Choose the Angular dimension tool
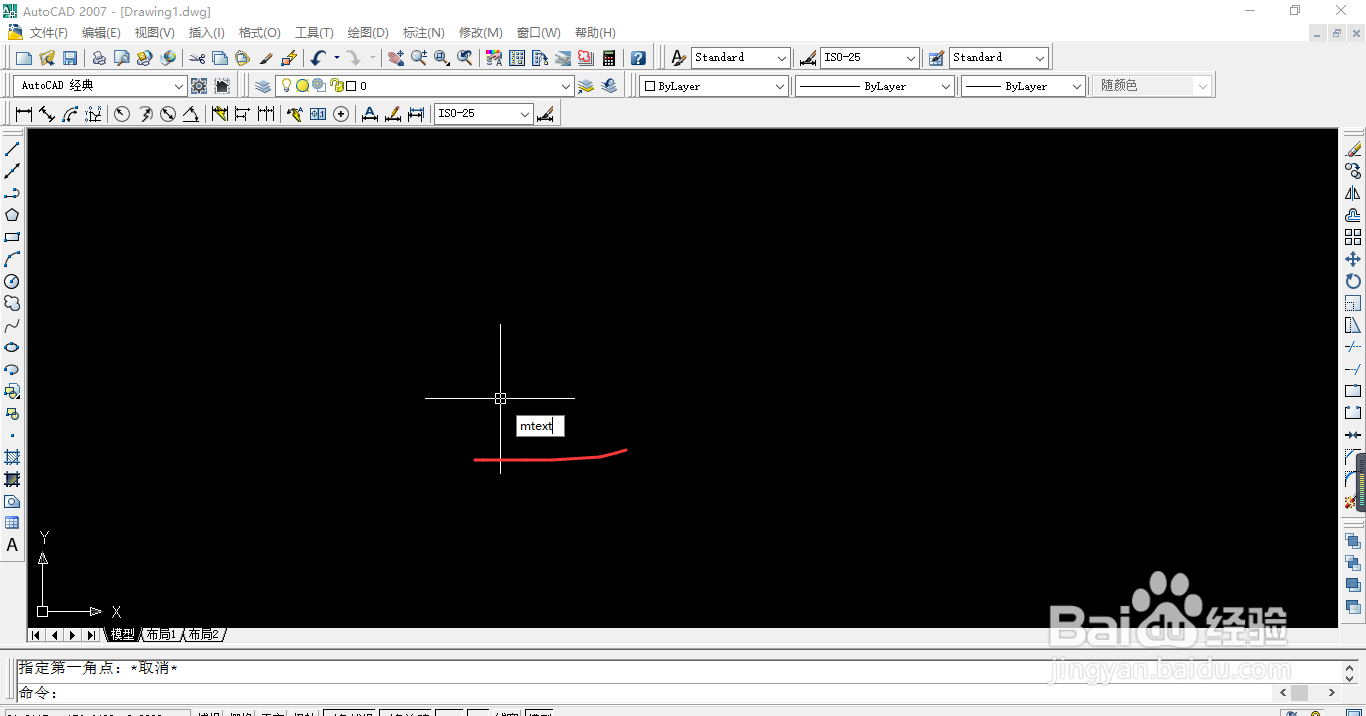1366x716 pixels. 190,114
